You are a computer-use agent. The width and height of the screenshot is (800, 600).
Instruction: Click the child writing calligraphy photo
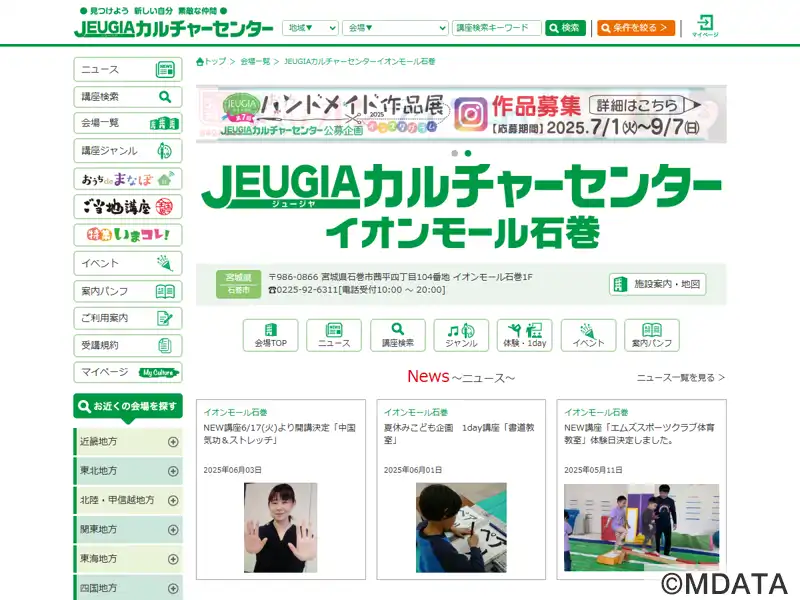(x=461, y=528)
